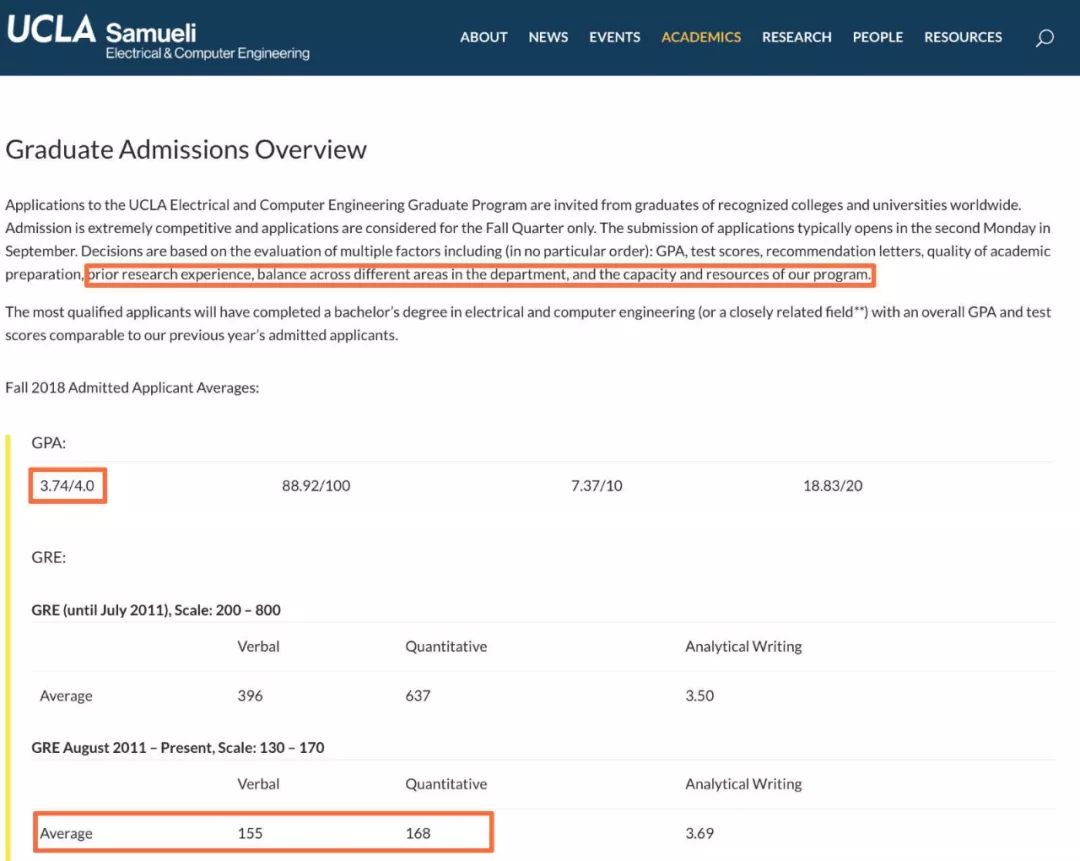Screen dimensions: 1080x861
Task: Click 'GRE August 2011 – Present' heading
Action: pos(178,747)
